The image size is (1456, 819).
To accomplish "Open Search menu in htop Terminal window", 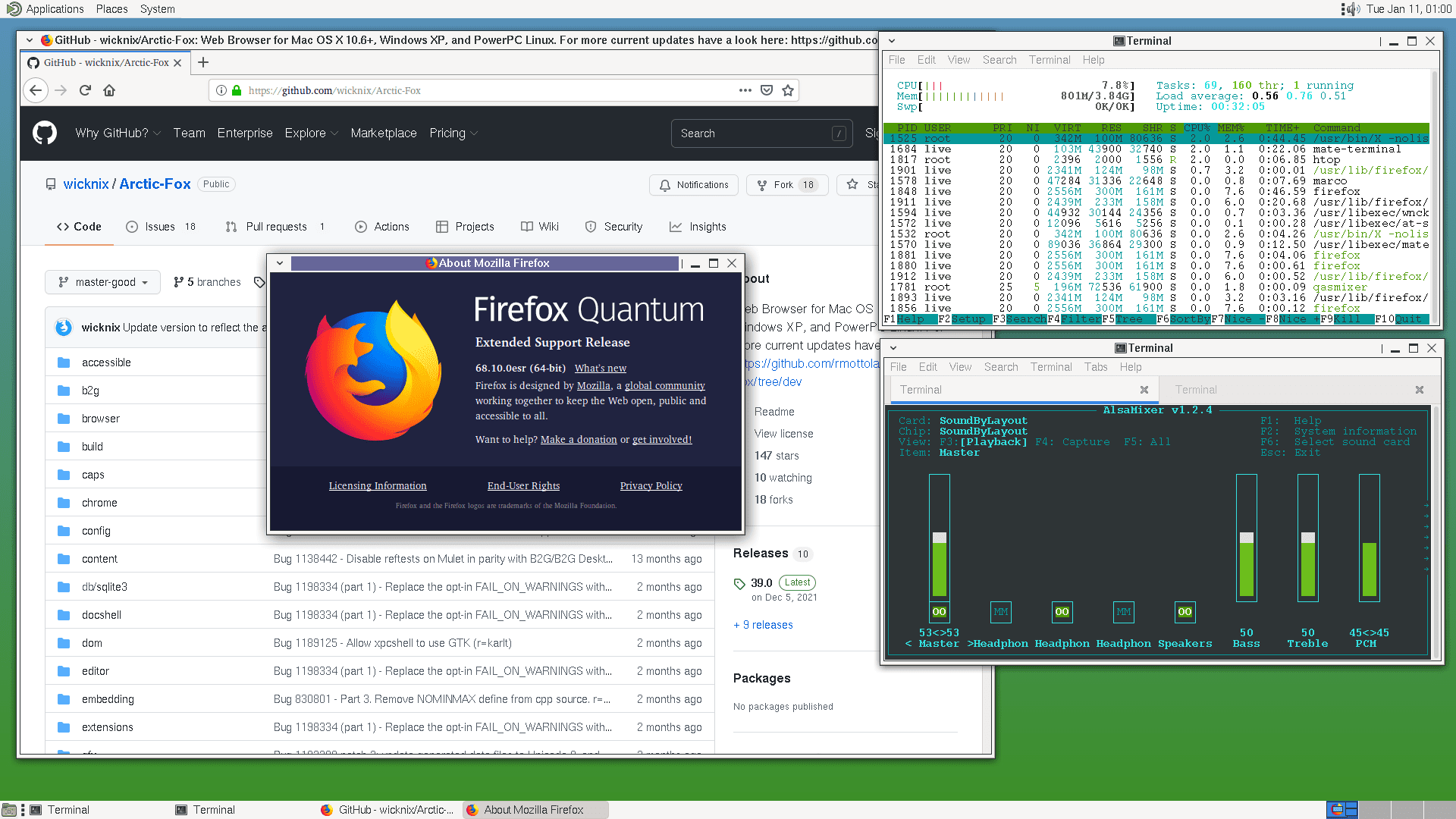I will 999,60.
